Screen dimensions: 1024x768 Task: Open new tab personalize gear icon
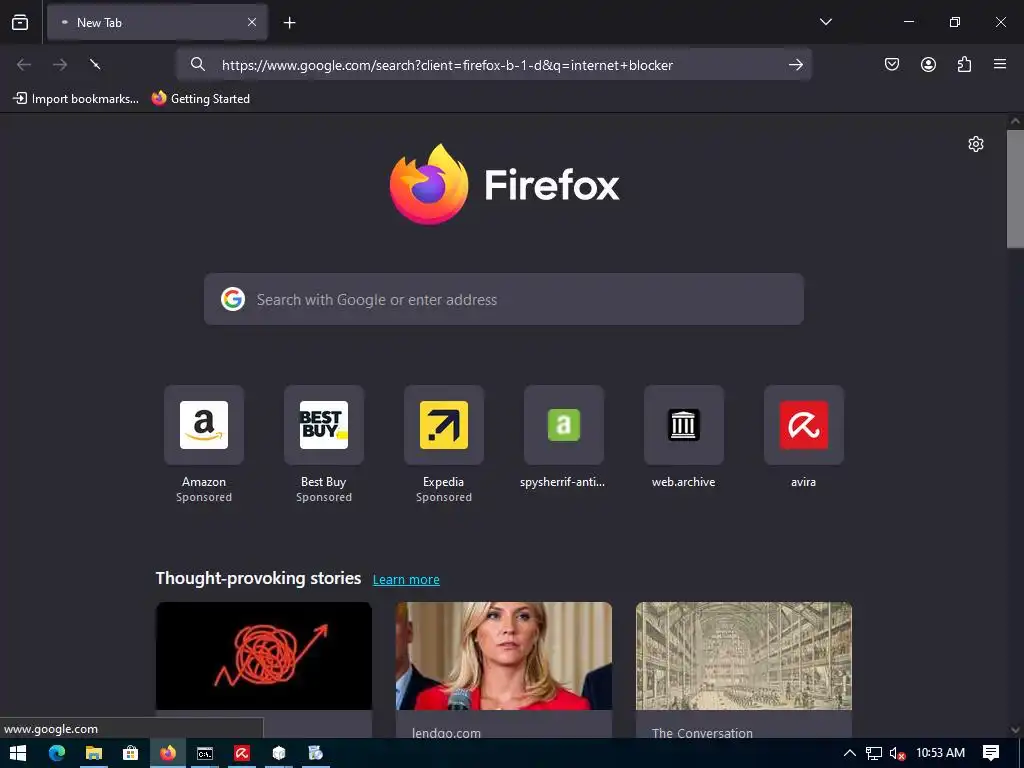coord(976,144)
